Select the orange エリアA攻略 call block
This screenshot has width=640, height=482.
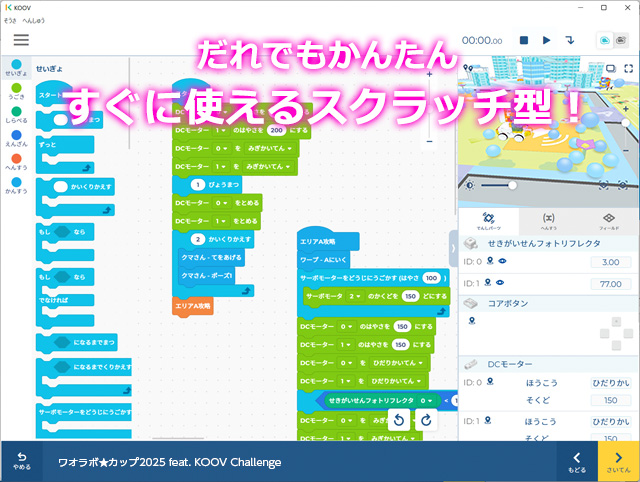tap(193, 306)
